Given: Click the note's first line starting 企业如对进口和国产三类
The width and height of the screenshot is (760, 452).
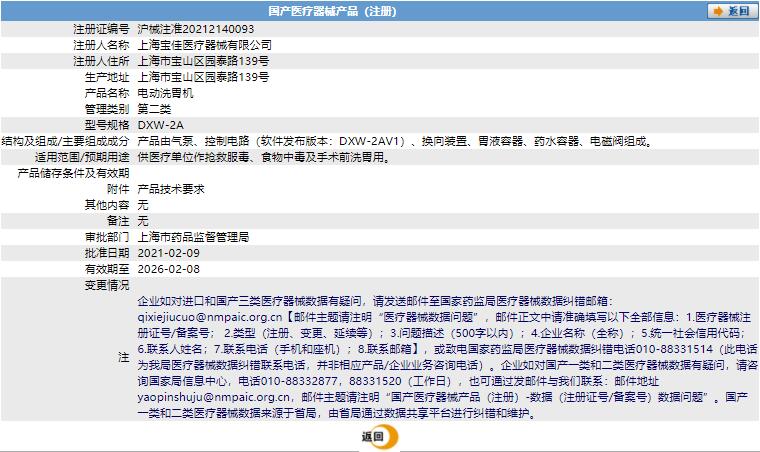Looking at the screenshot, I should pyautogui.click(x=375, y=301).
